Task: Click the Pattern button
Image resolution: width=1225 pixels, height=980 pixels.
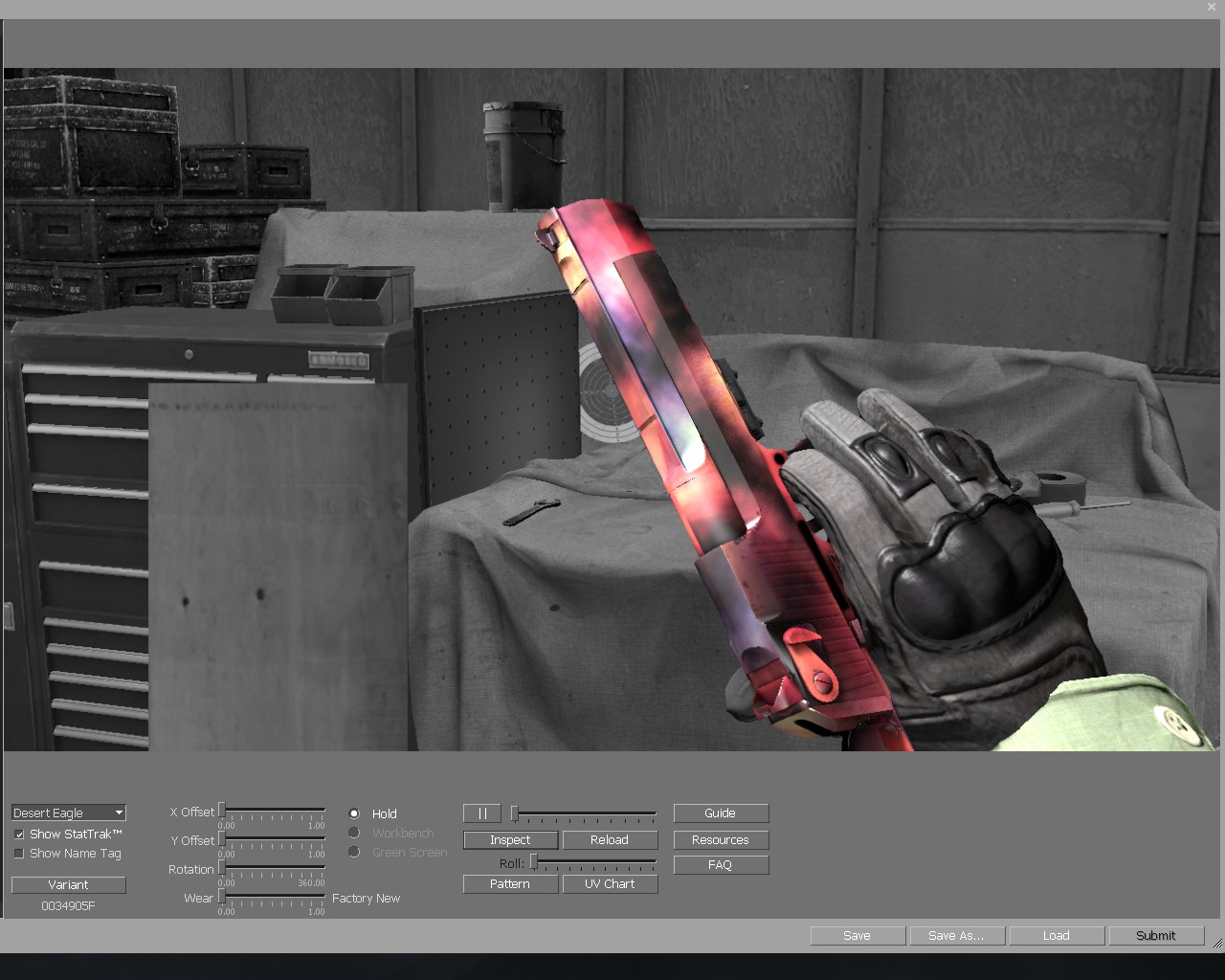Action: point(510,884)
